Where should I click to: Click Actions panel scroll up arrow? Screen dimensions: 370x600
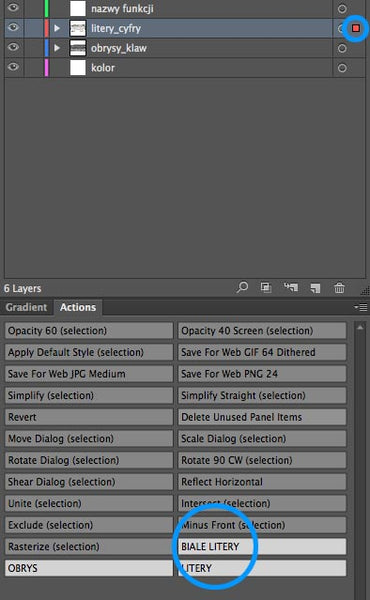point(360,327)
